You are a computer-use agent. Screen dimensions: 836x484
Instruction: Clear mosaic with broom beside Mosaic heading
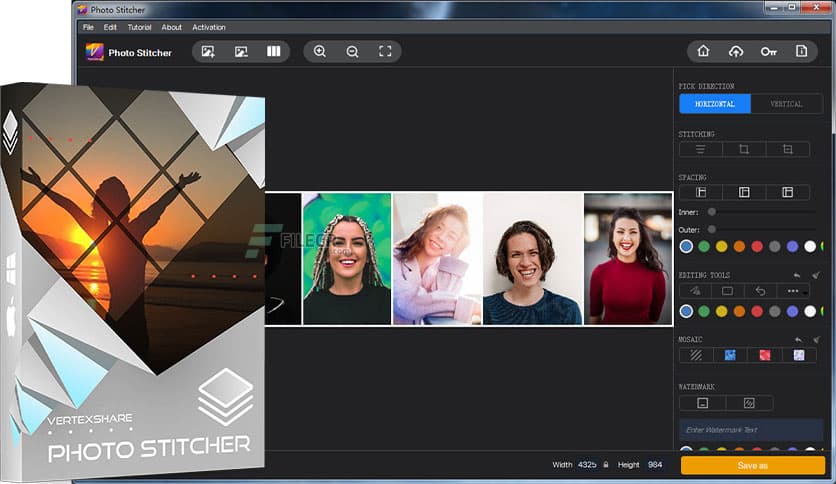coord(816,340)
